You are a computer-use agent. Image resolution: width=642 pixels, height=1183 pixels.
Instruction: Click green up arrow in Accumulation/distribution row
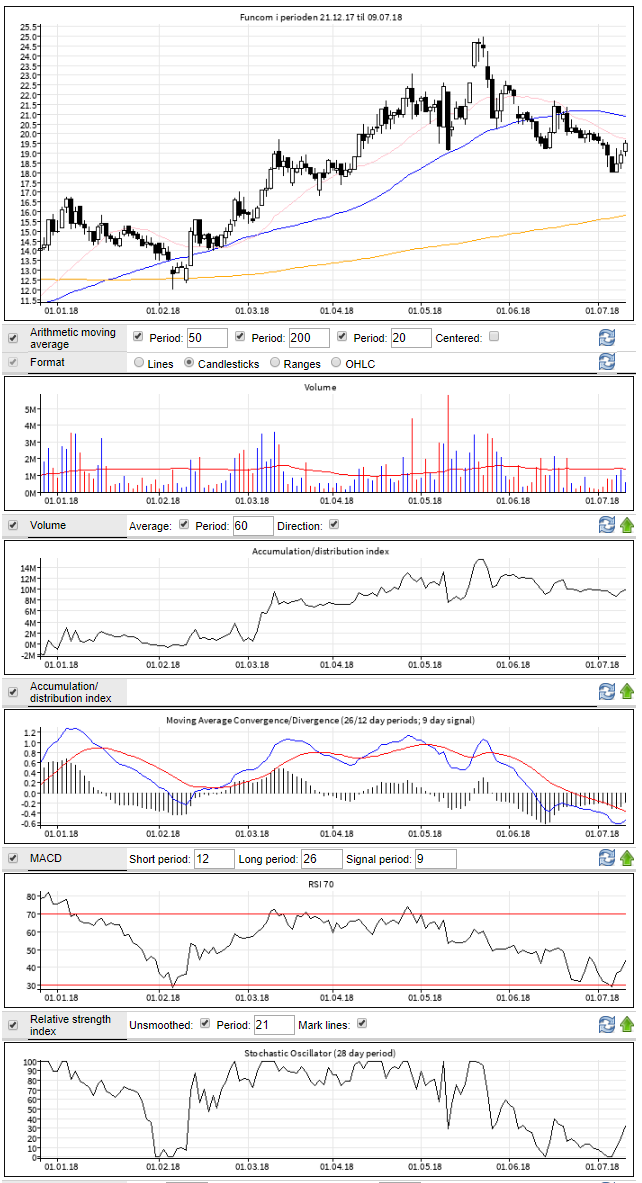[628, 691]
